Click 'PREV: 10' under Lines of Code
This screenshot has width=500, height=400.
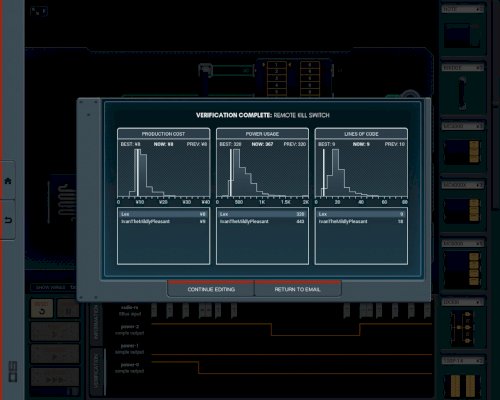[x=395, y=144]
